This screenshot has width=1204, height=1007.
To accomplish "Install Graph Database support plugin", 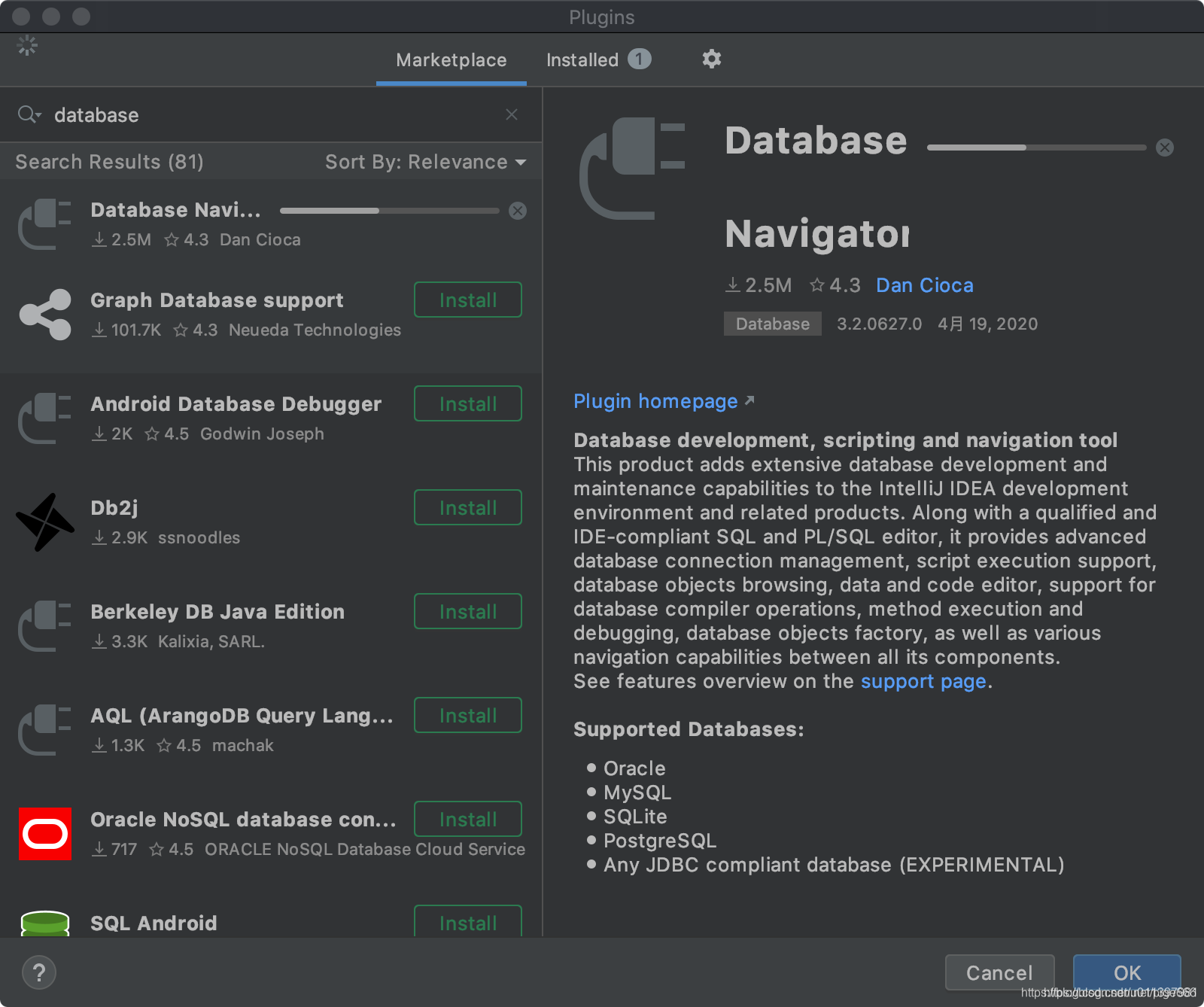I will (x=468, y=300).
